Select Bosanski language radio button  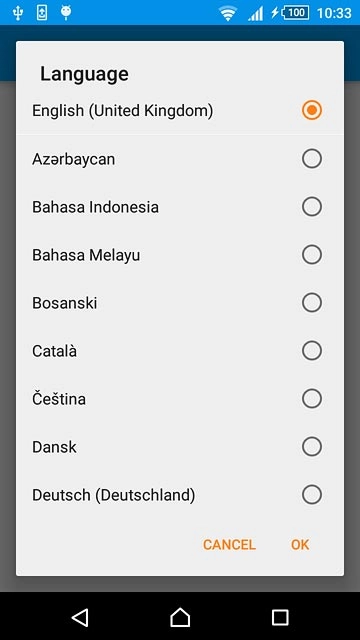pos(312,303)
